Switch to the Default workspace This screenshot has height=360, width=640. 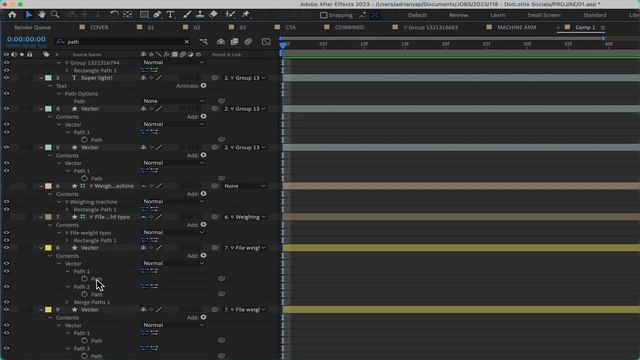point(417,15)
